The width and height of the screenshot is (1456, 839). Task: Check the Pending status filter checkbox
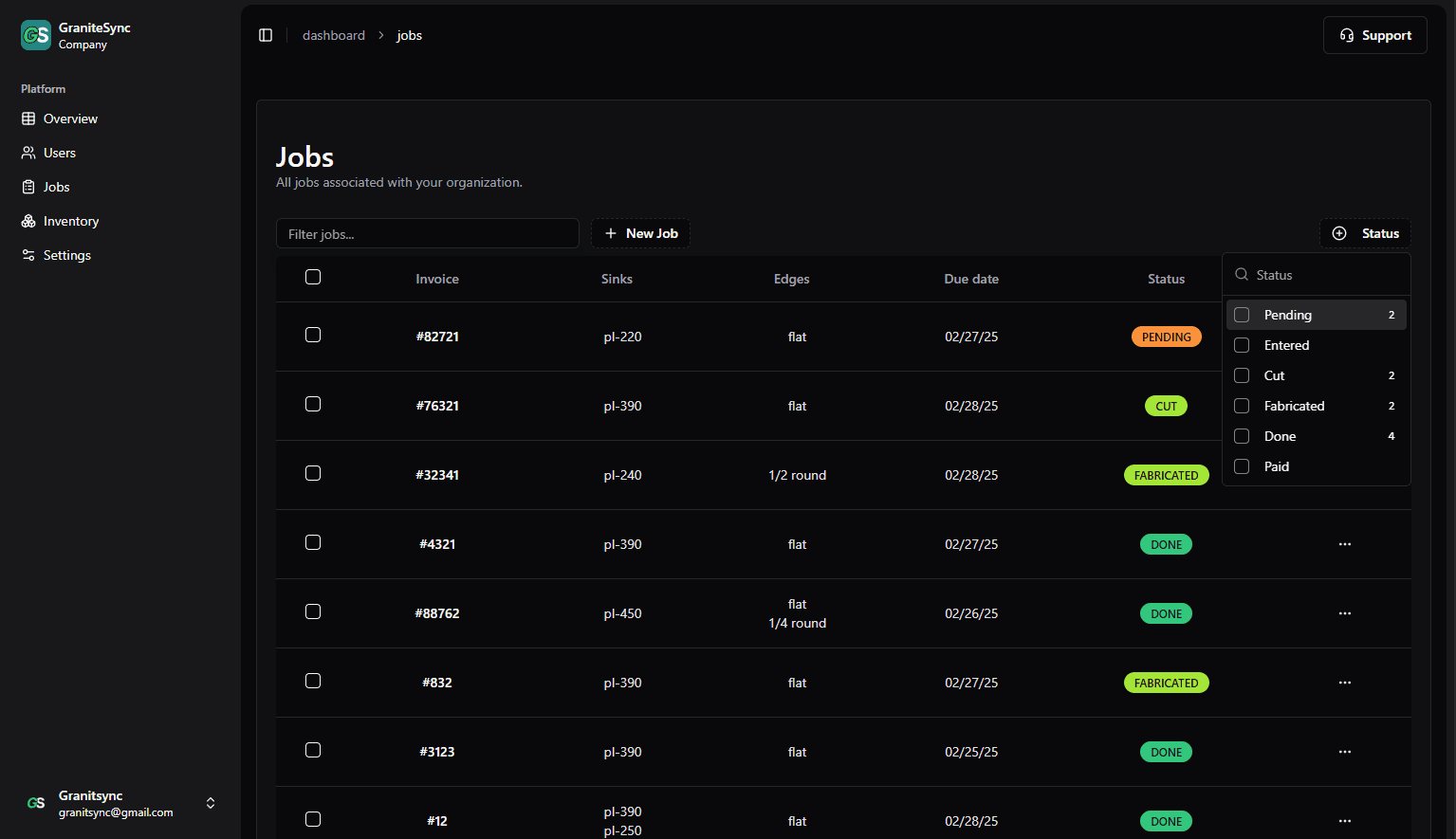pos(1242,315)
